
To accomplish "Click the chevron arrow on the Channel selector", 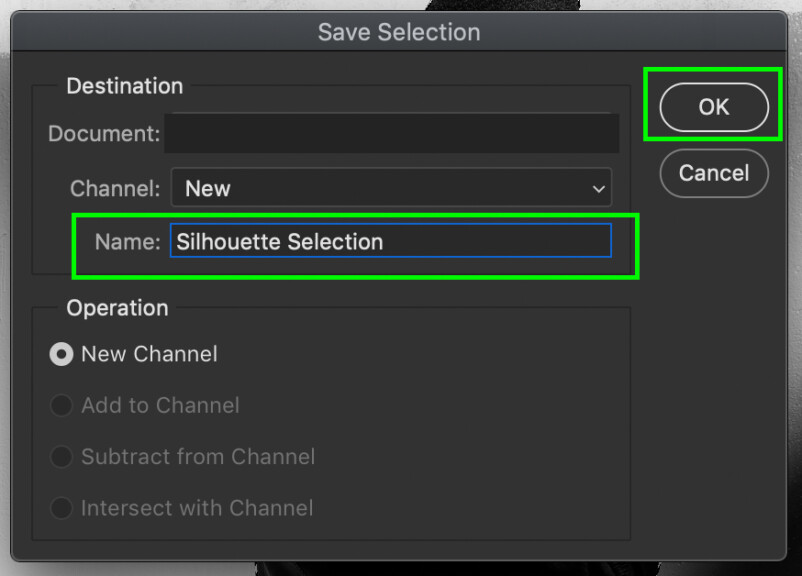I will 598,188.
